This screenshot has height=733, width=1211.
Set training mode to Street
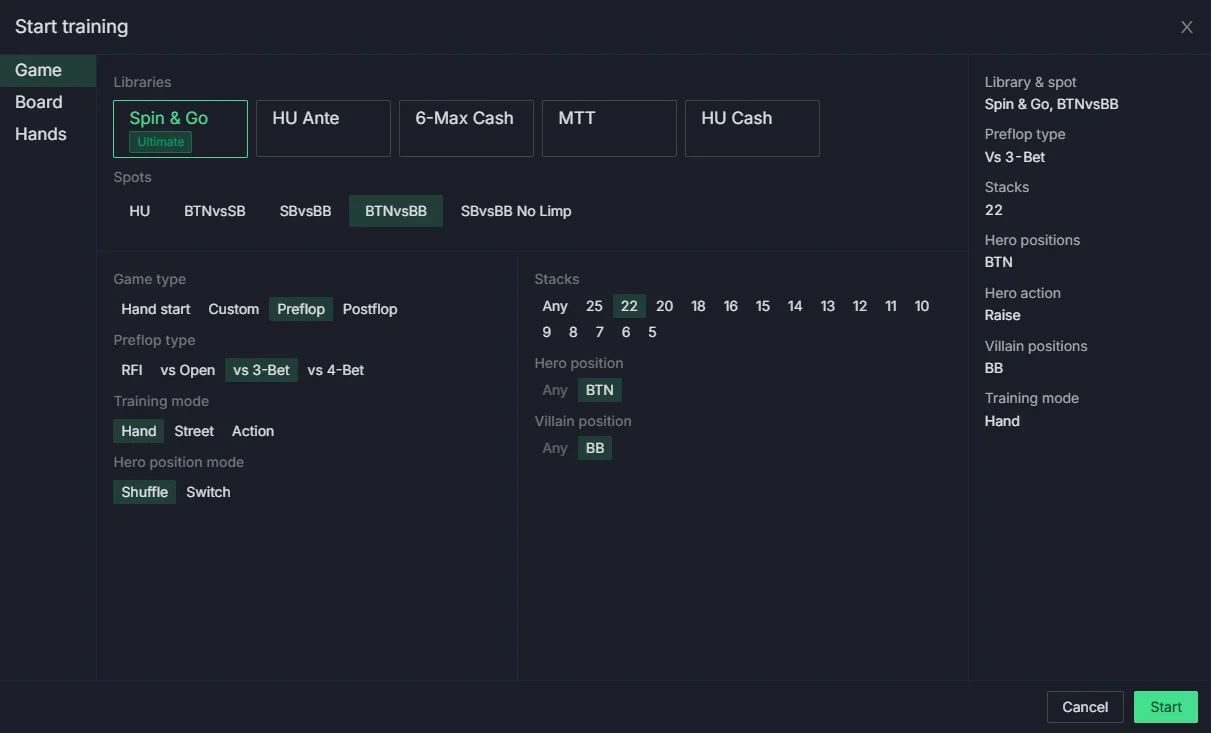(194, 431)
